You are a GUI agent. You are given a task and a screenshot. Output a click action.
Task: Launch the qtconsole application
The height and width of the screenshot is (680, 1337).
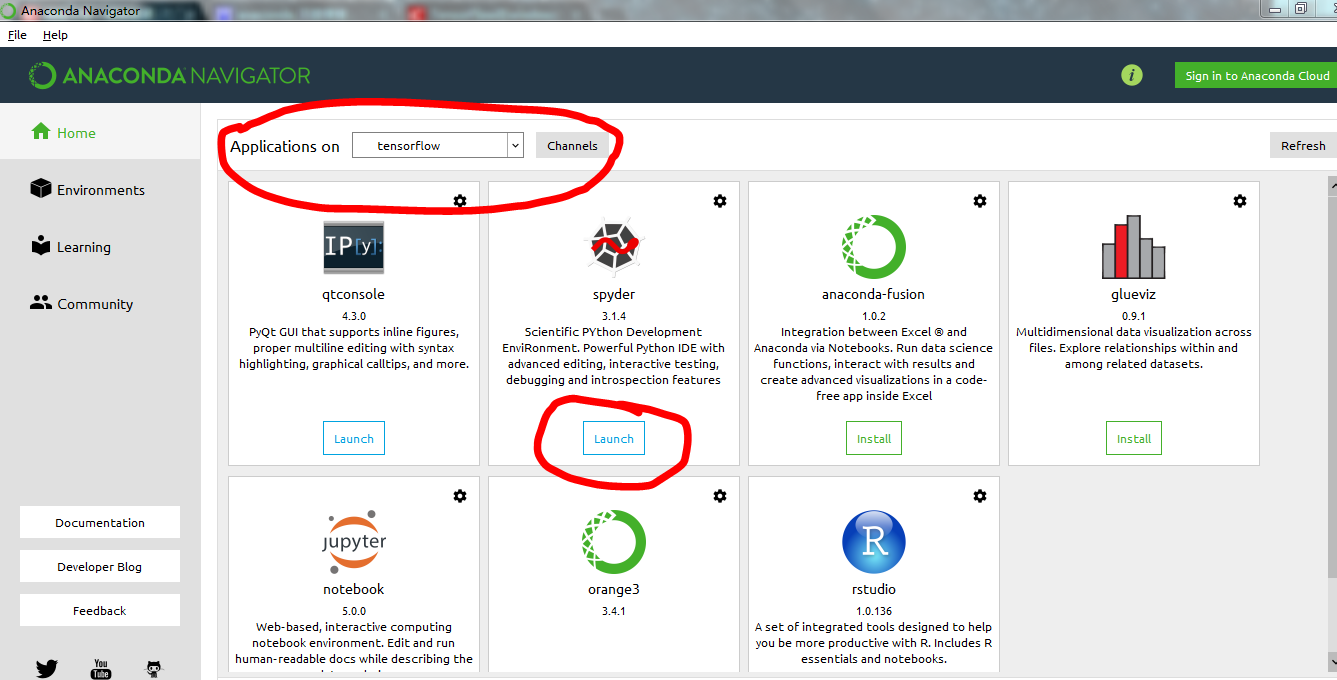354,438
